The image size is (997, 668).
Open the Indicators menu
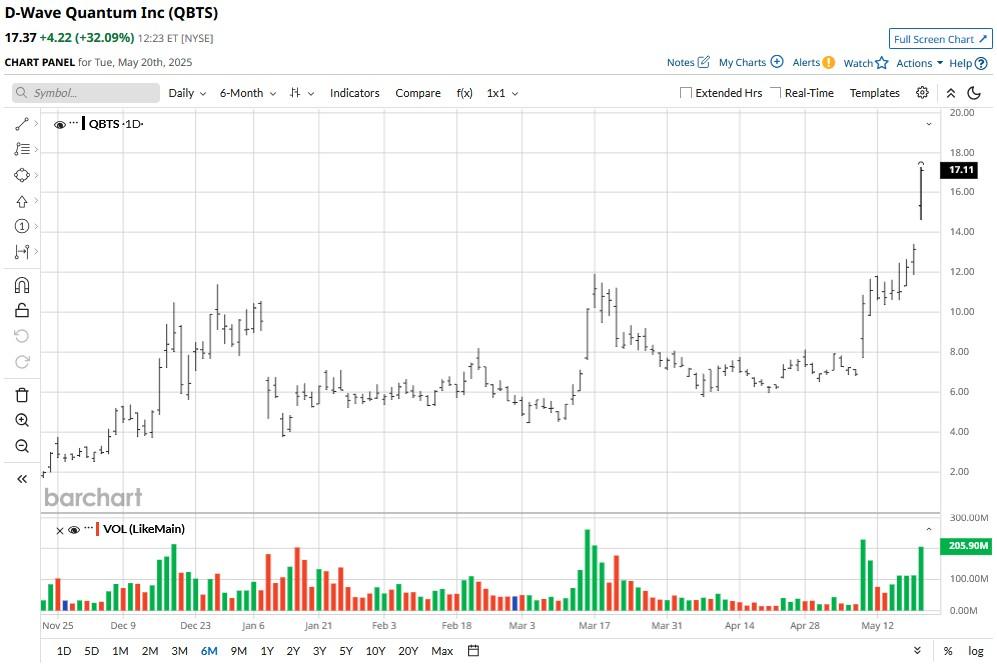(354, 93)
